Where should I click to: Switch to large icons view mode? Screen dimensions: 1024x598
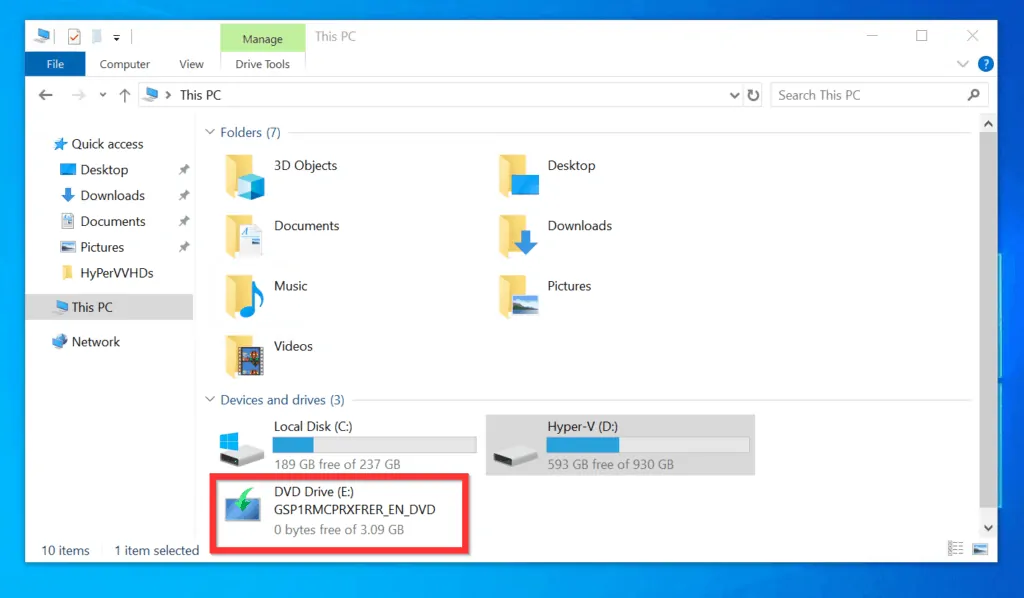979,549
